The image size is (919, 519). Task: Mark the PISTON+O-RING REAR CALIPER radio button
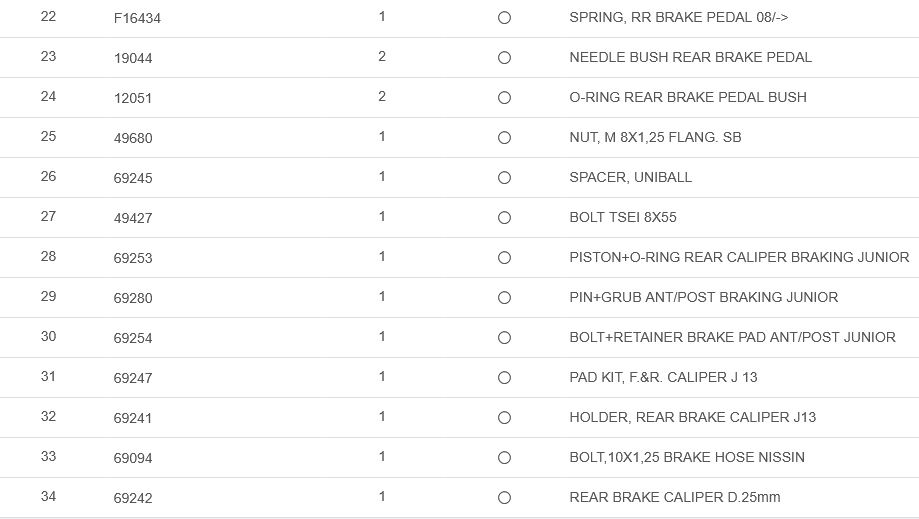click(504, 258)
